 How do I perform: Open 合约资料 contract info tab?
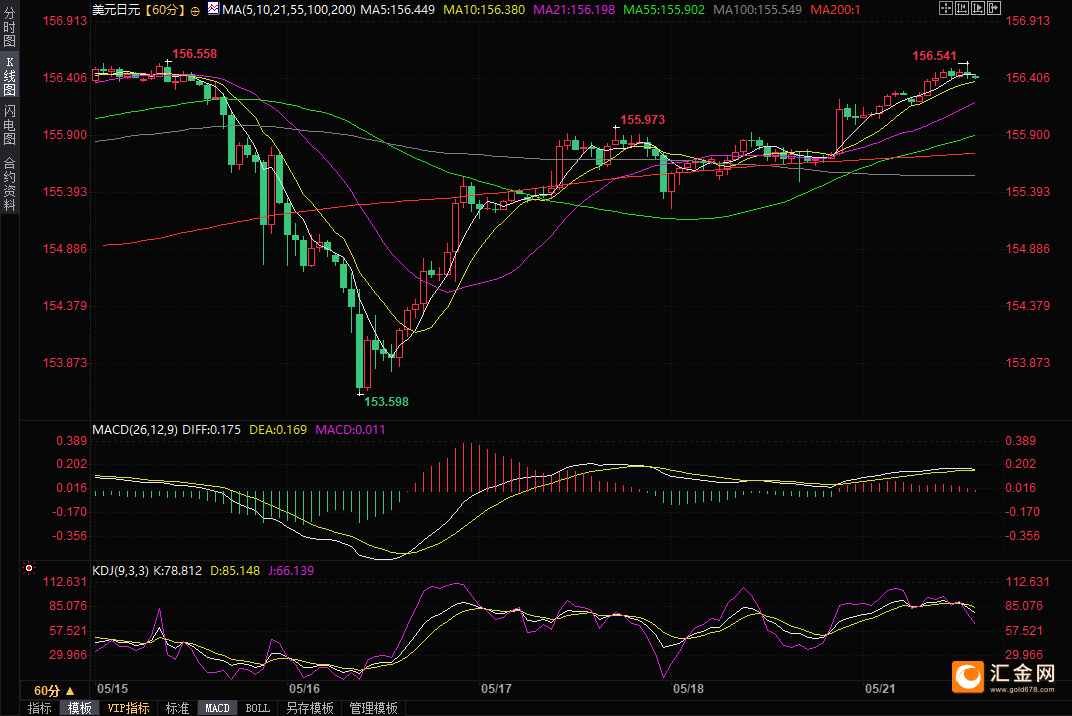pos(9,183)
